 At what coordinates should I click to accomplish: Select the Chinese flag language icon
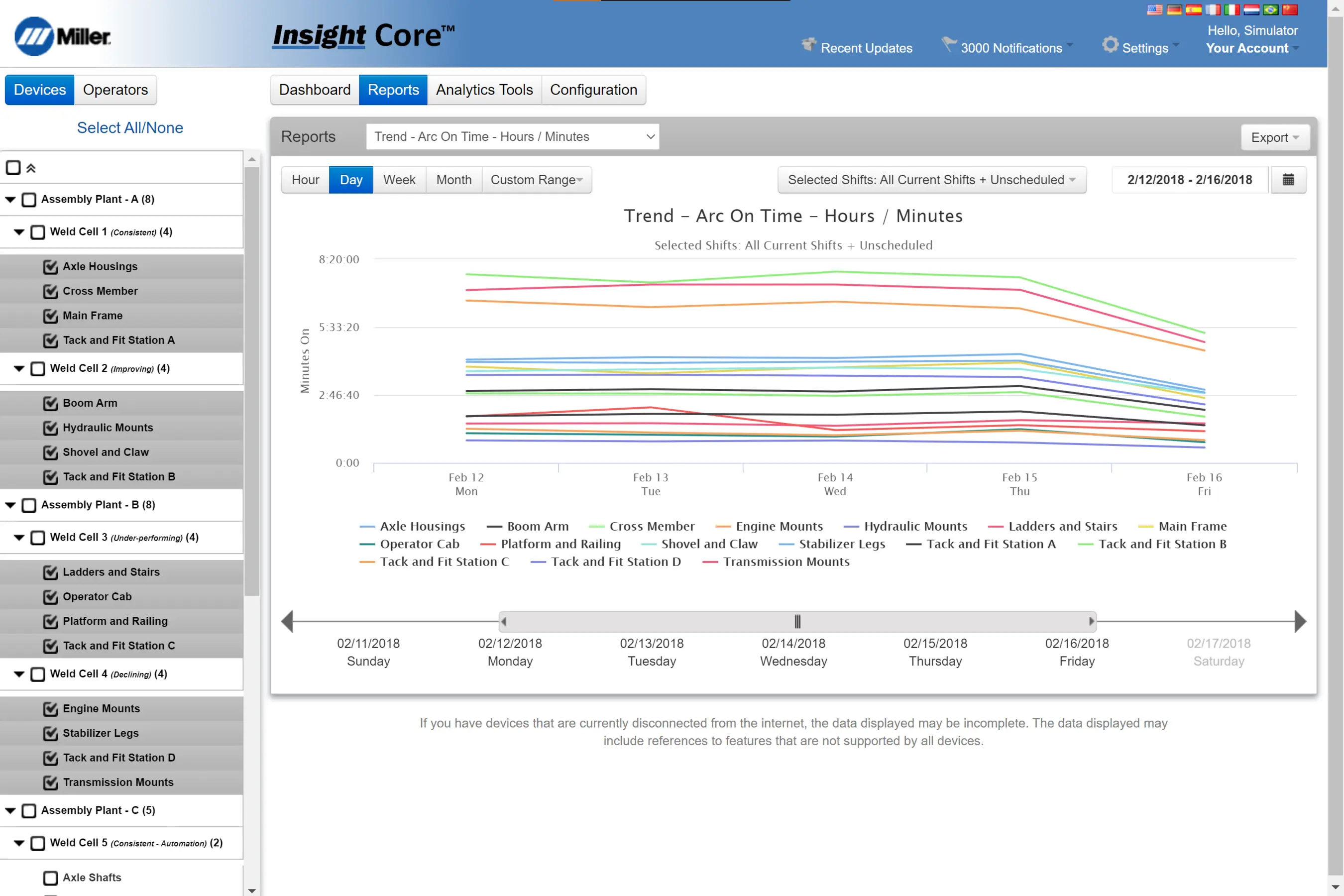point(1290,10)
